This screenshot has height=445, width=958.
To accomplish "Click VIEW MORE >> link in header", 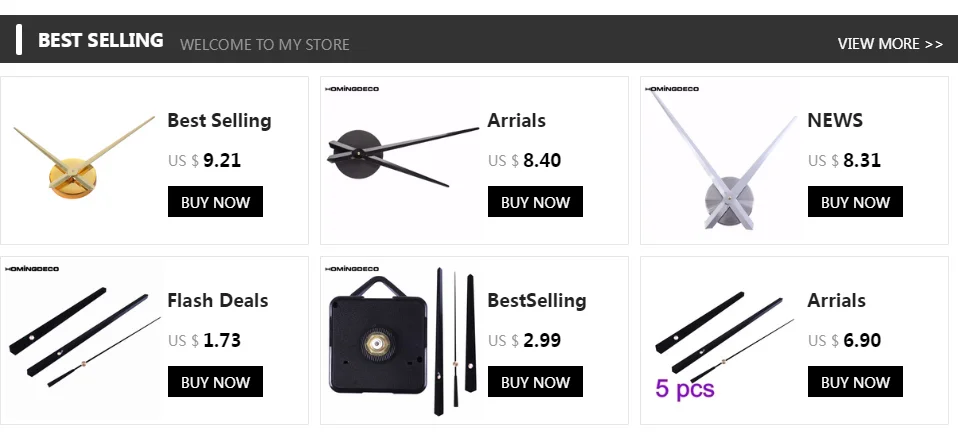I will 890,43.
